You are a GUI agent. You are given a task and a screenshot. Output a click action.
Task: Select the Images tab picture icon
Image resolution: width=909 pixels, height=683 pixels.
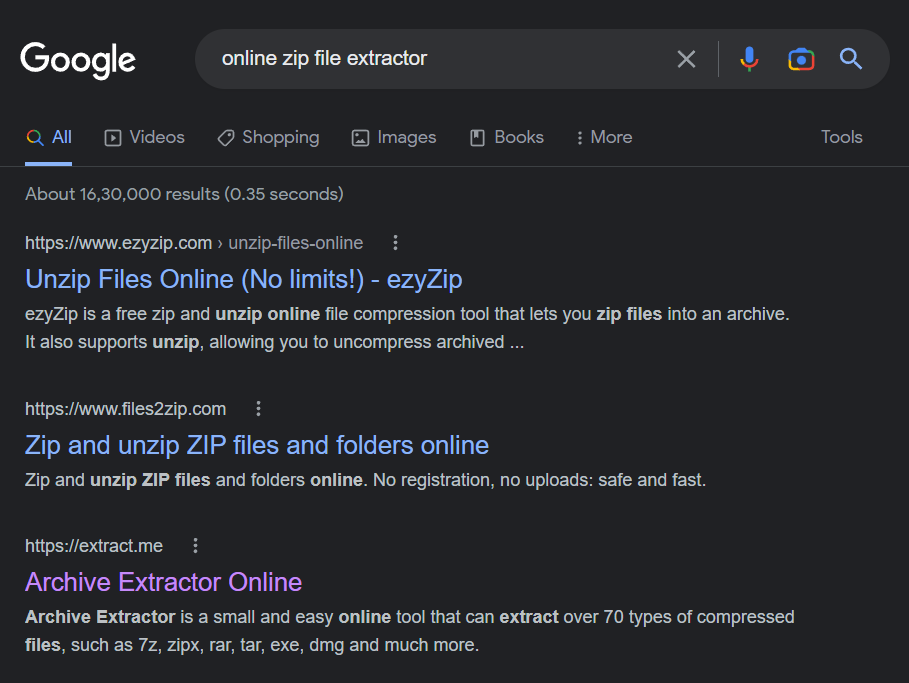(359, 136)
